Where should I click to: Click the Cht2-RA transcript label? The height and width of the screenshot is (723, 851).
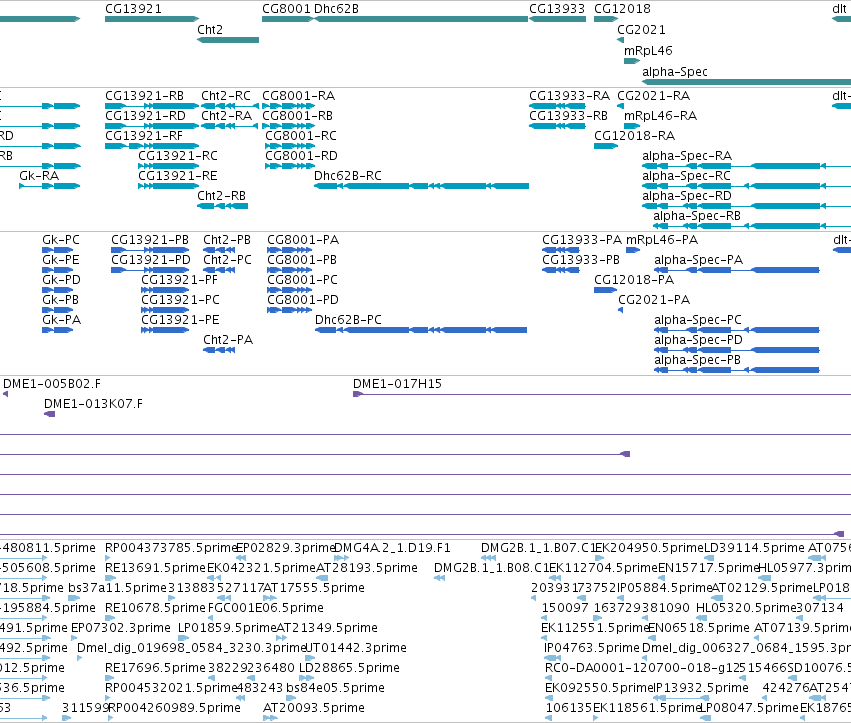[x=226, y=116]
